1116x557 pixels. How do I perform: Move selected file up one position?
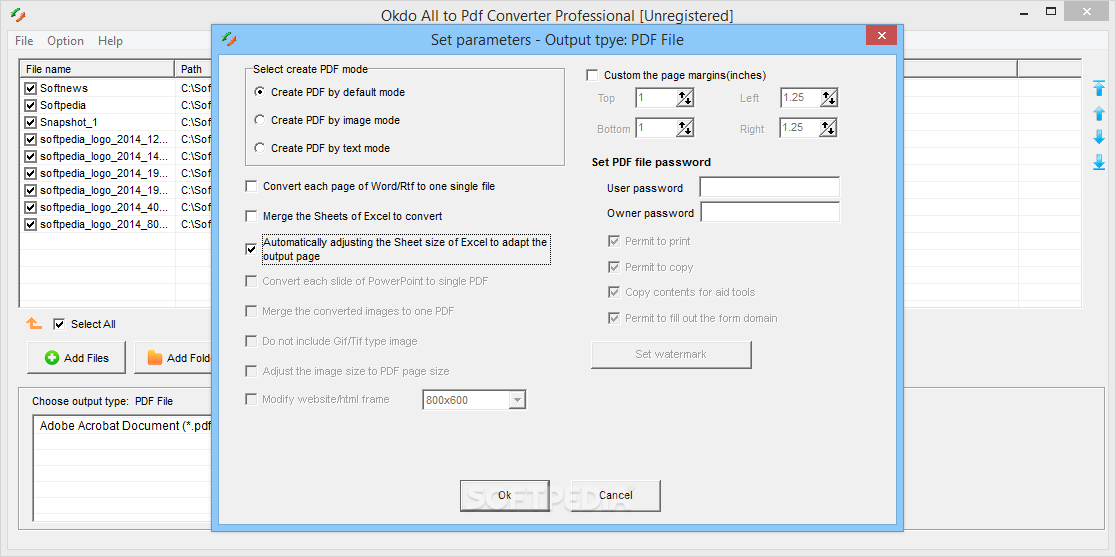1099,113
